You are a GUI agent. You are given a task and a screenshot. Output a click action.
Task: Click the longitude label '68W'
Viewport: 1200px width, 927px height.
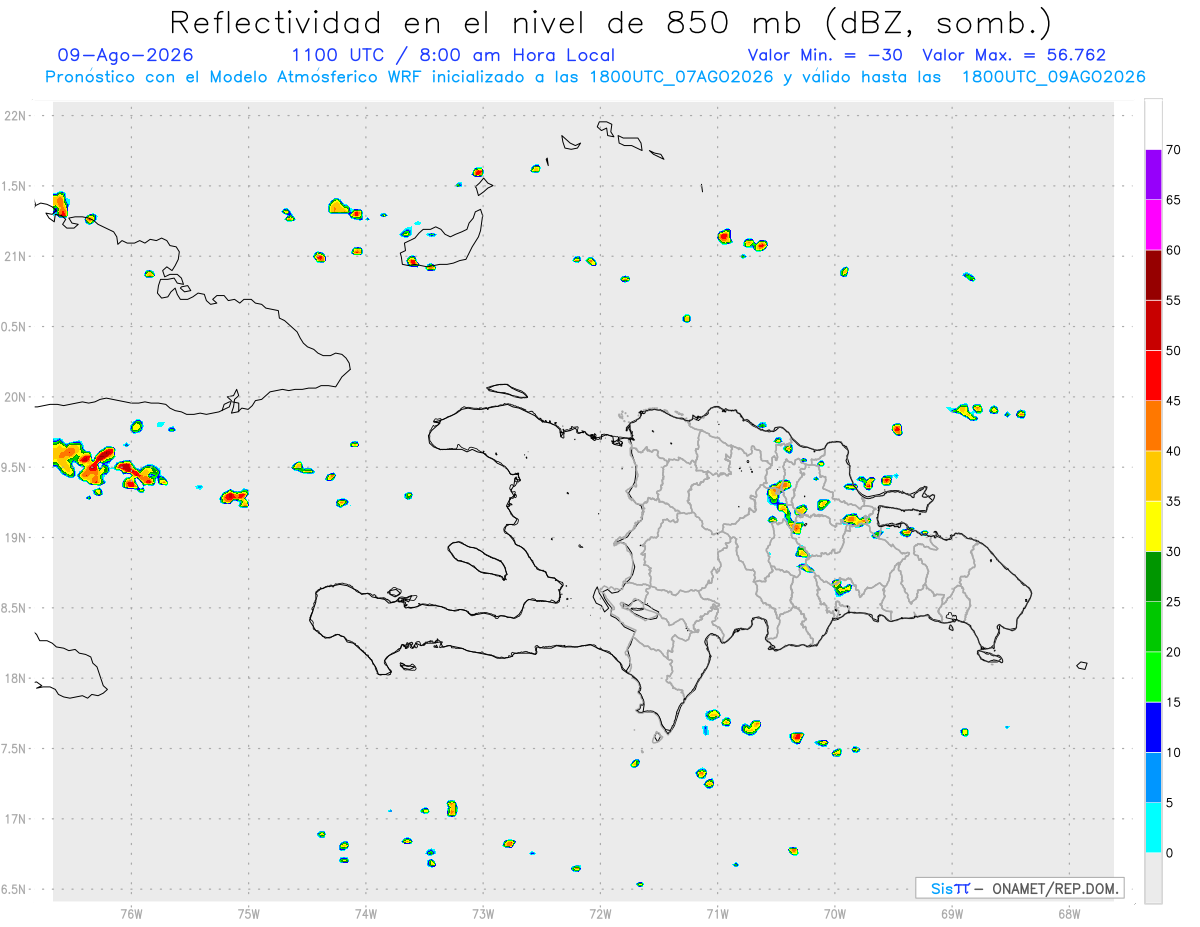(1069, 913)
